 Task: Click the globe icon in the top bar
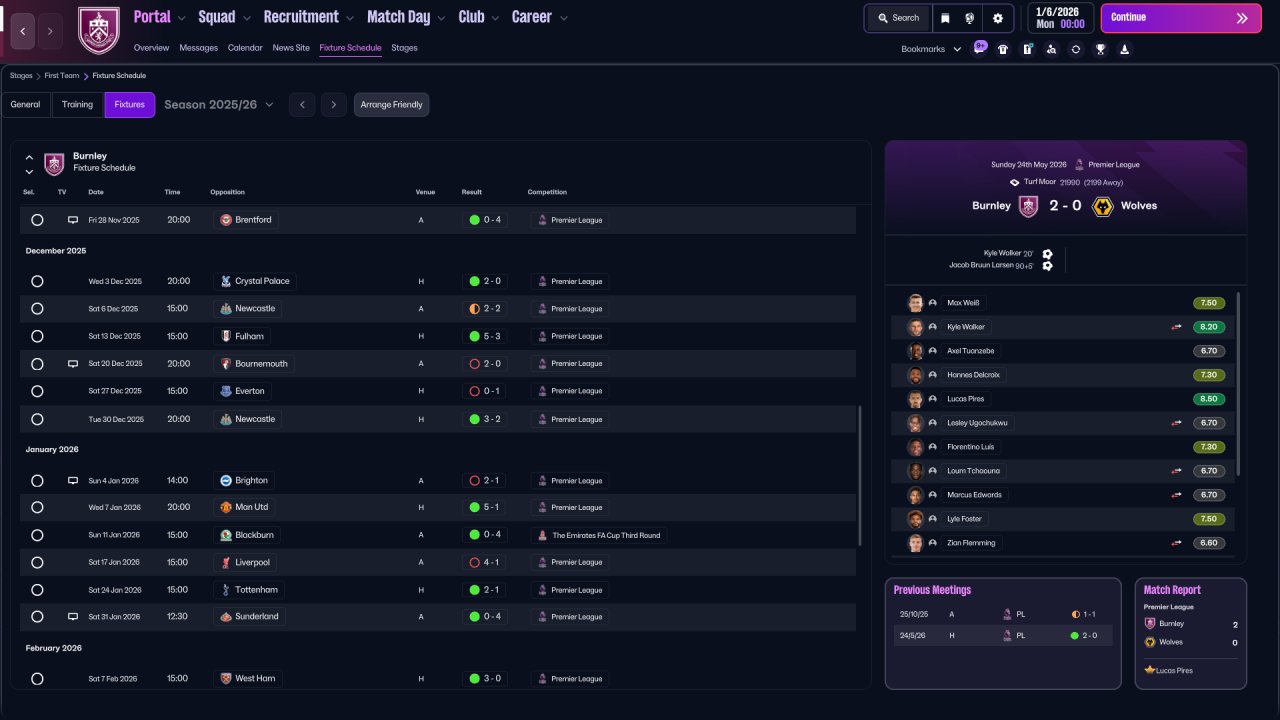pos(969,18)
